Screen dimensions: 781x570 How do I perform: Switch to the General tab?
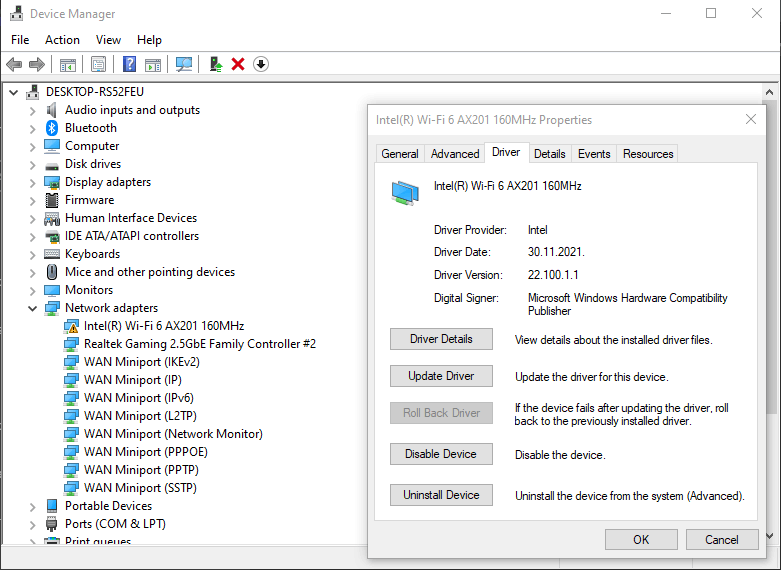400,154
